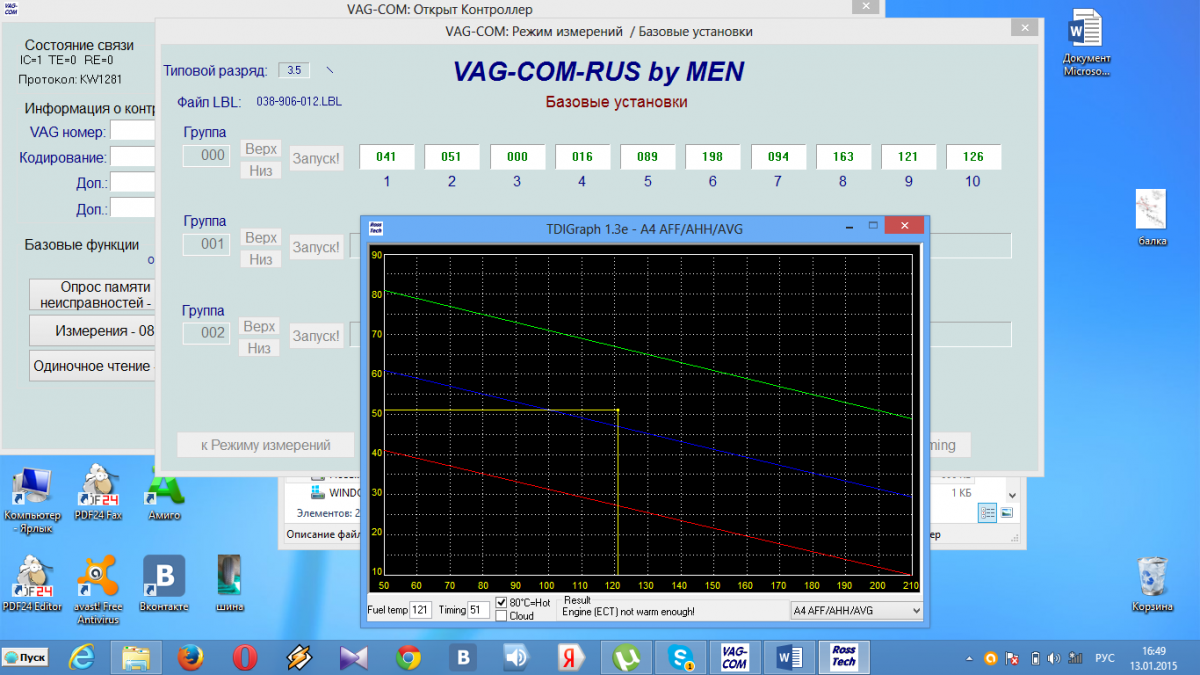1200x675 pixels.
Task: Click the Группа 000 number field
Action: [208, 156]
